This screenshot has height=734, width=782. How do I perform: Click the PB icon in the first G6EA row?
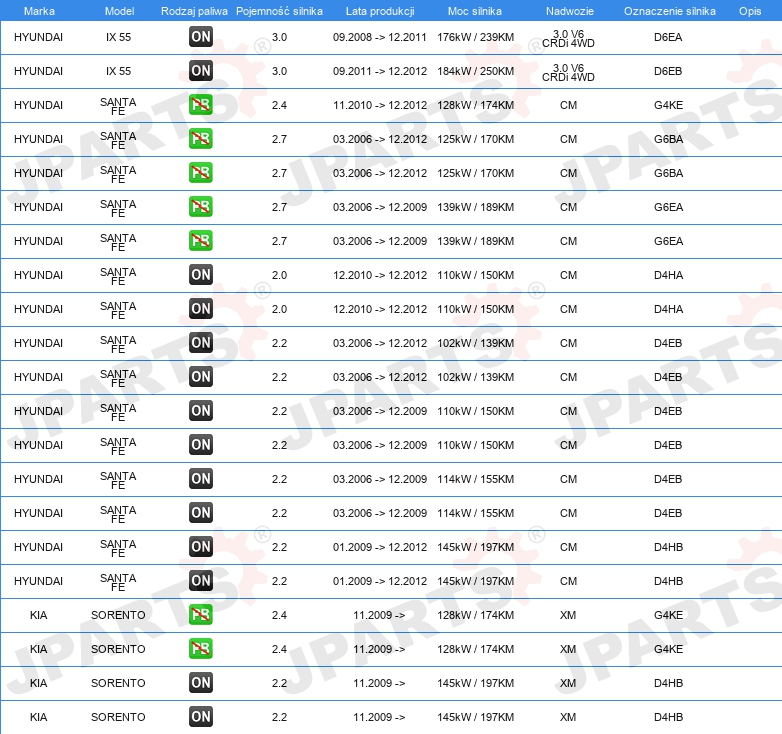(201, 206)
